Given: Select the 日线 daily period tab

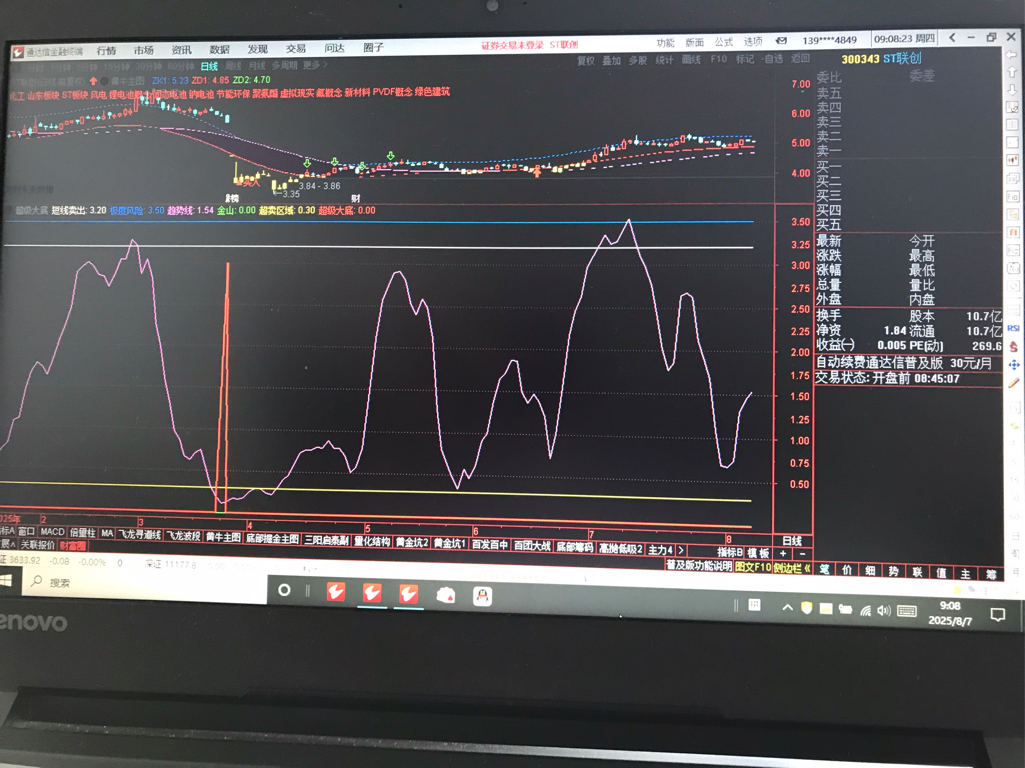Looking at the screenshot, I should pyautogui.click(x=209, y=66).
